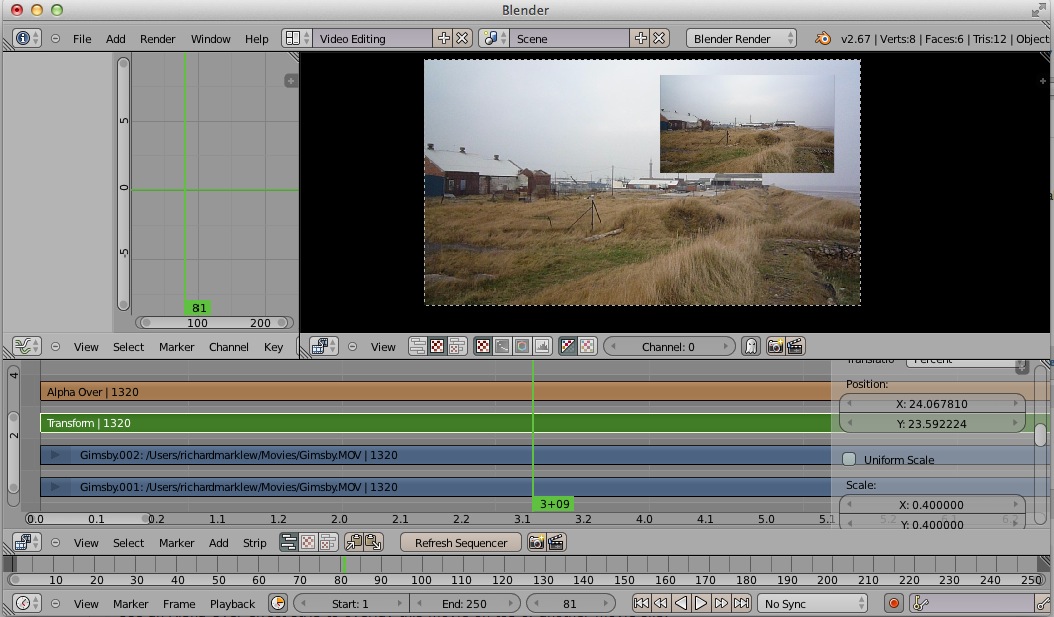
Task: Play the animation forward
Action: coord(700,604)
